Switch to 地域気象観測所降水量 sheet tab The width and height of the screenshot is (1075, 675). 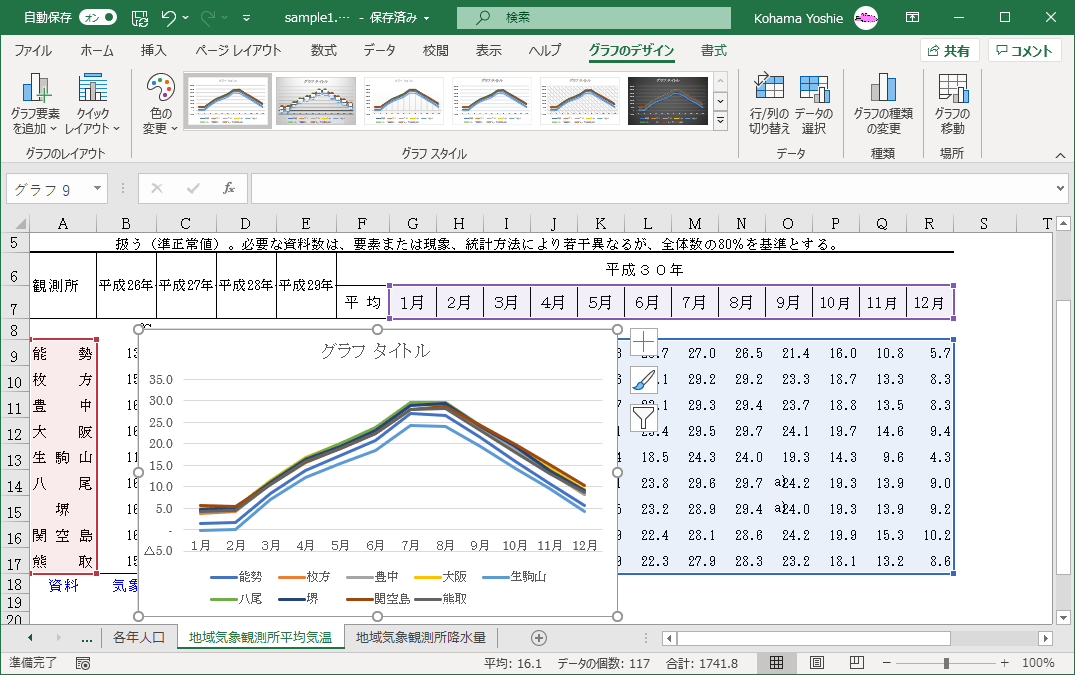420,637
